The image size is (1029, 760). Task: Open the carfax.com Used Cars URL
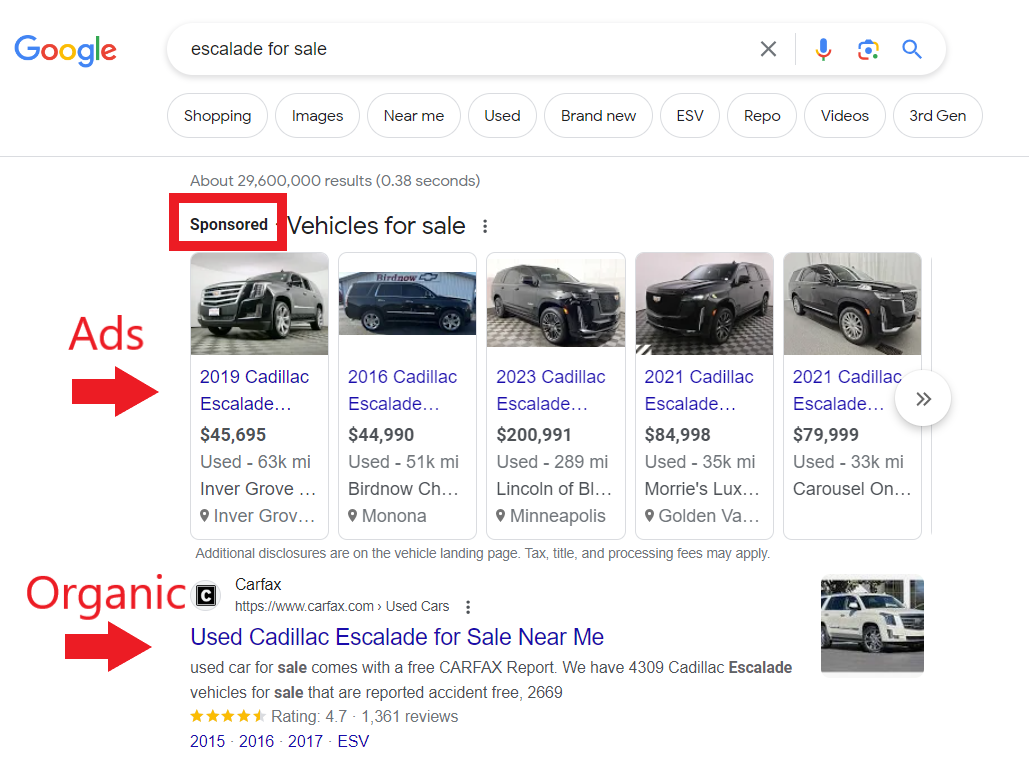click(342, 606)
